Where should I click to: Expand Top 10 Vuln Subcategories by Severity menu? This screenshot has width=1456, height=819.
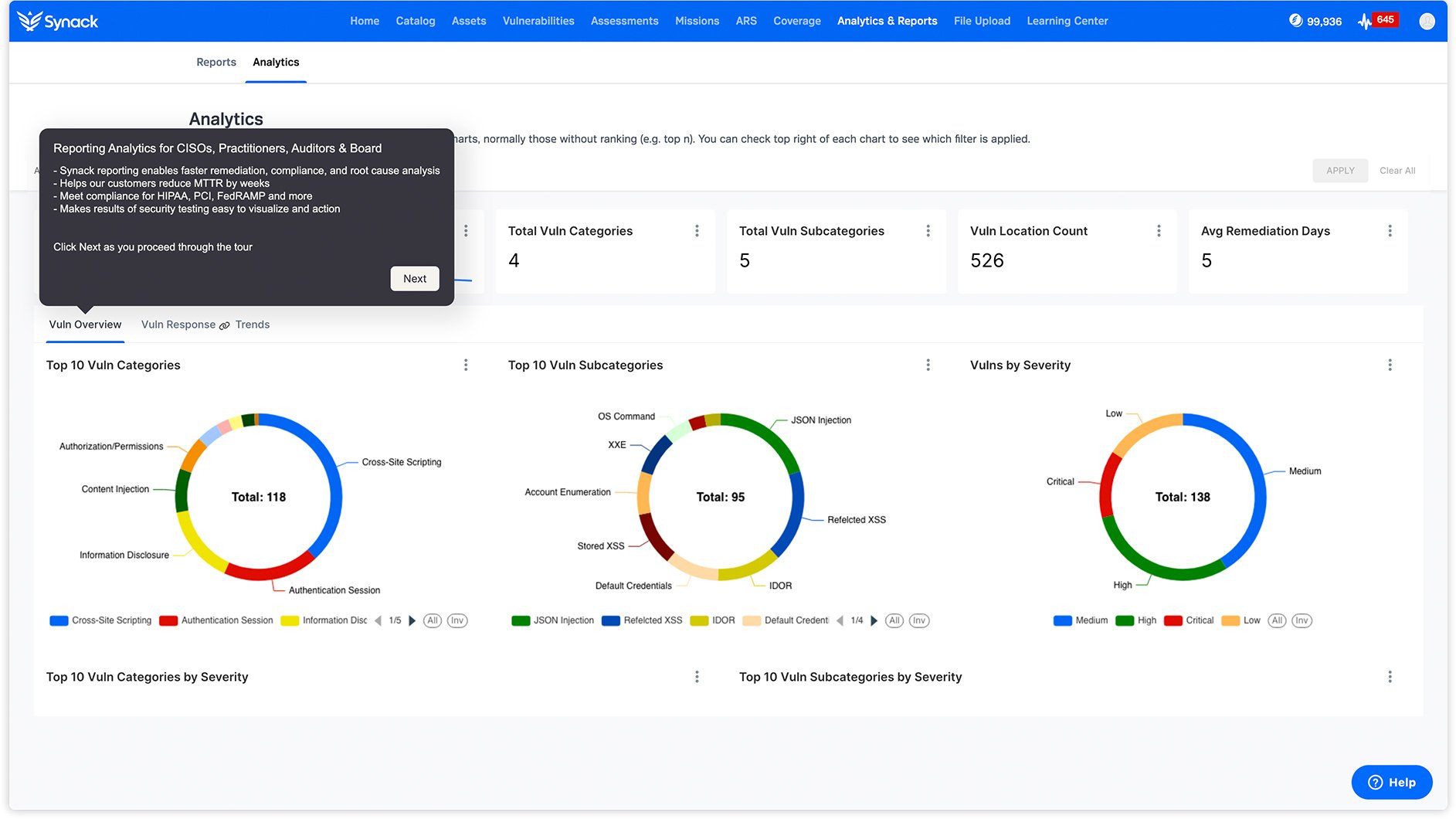1390,678
